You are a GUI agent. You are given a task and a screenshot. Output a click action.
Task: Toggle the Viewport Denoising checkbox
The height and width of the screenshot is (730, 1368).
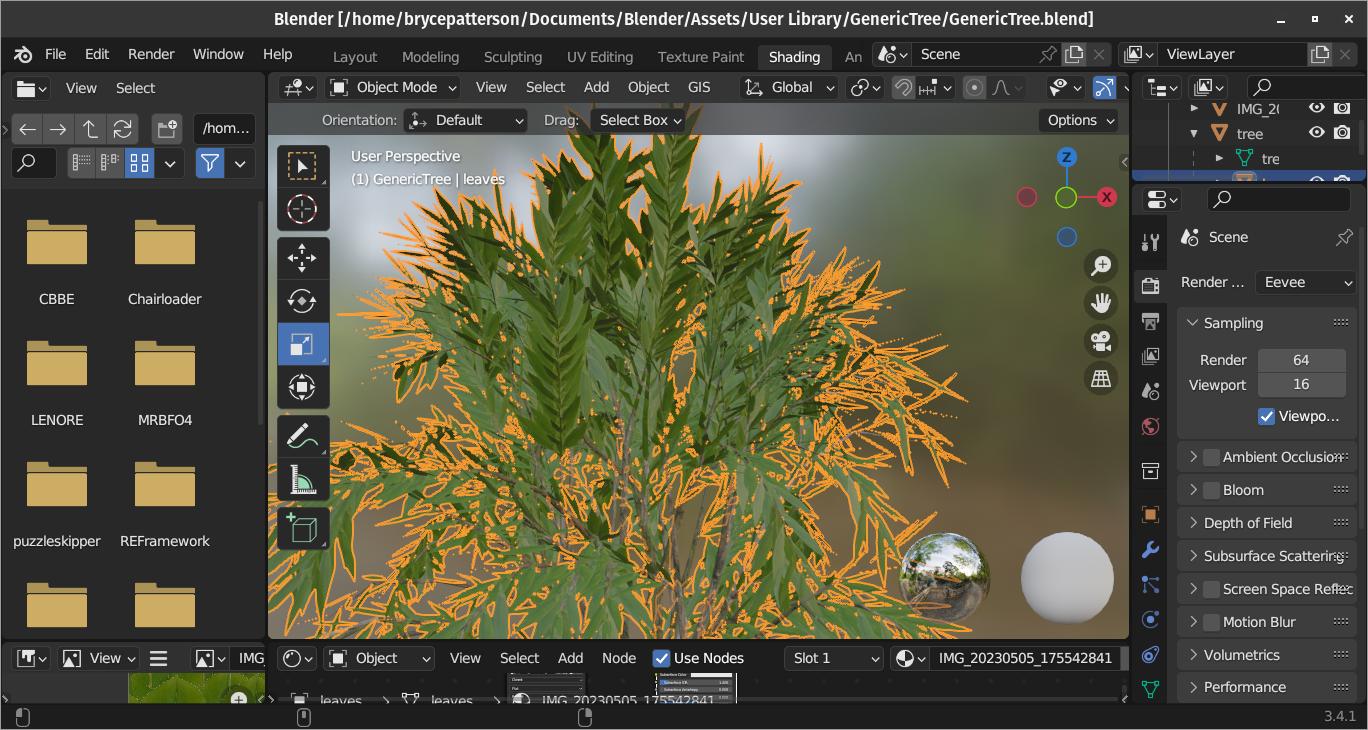[1266, 416]
